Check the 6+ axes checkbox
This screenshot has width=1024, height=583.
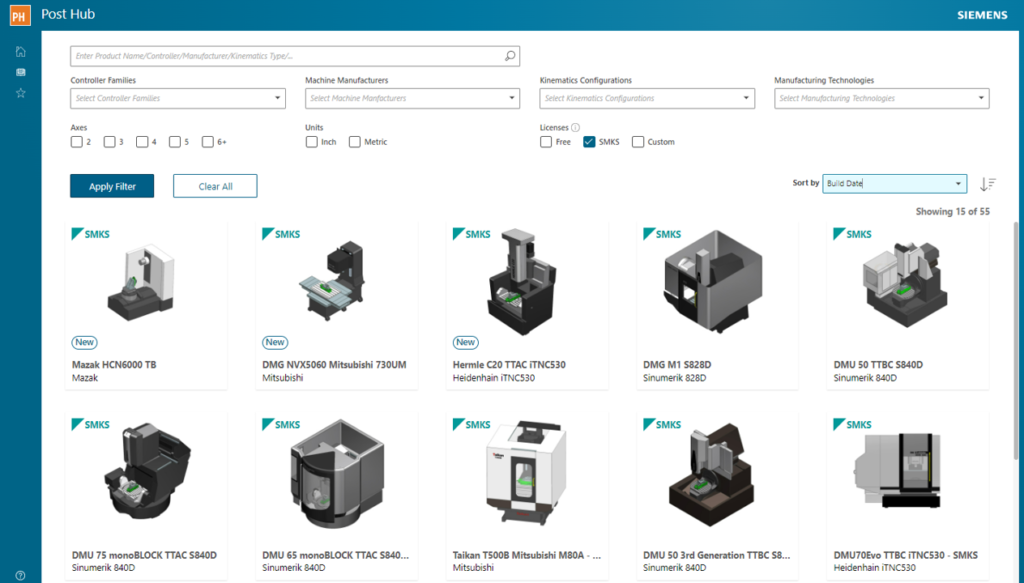[207, 142]
